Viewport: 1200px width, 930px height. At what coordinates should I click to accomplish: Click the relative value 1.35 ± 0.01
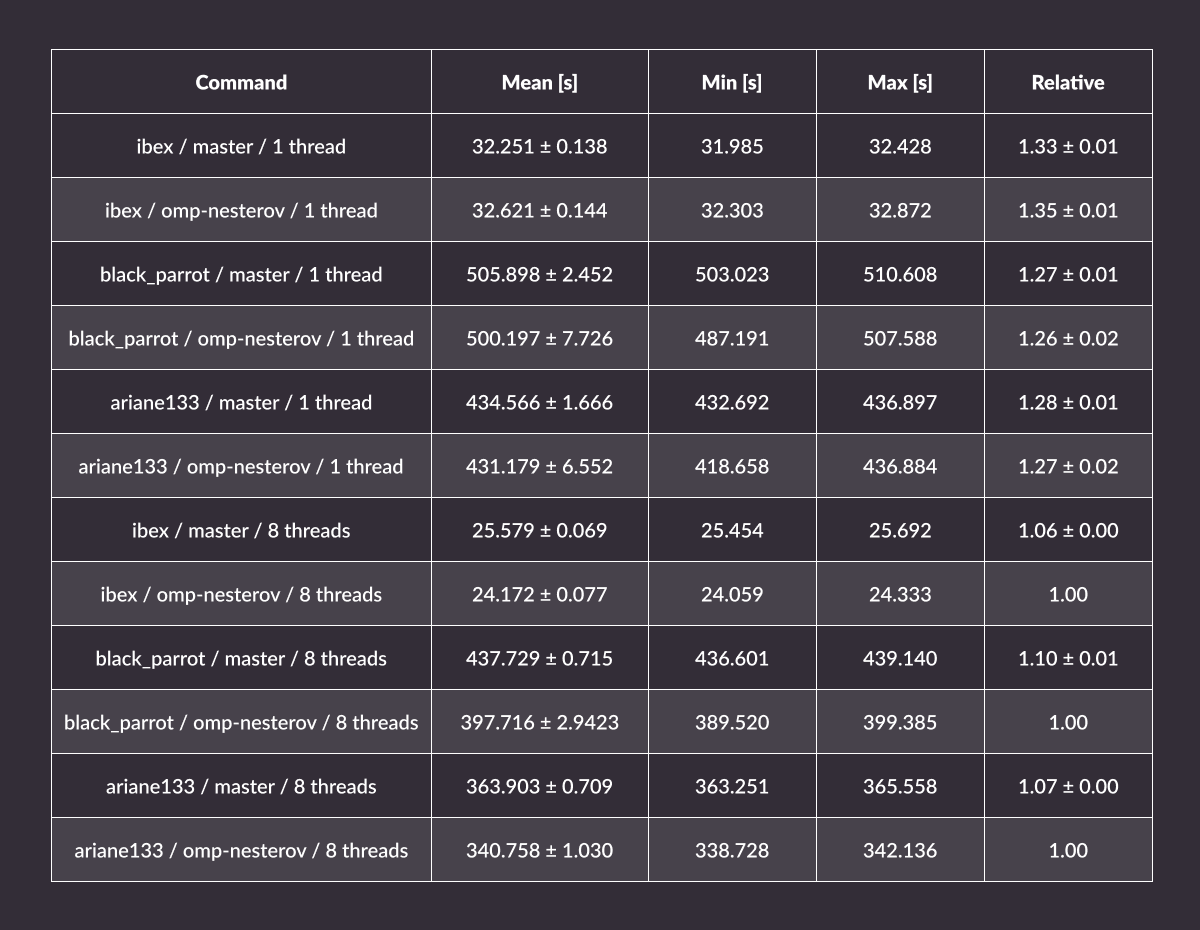click(x=1068, y=210)
